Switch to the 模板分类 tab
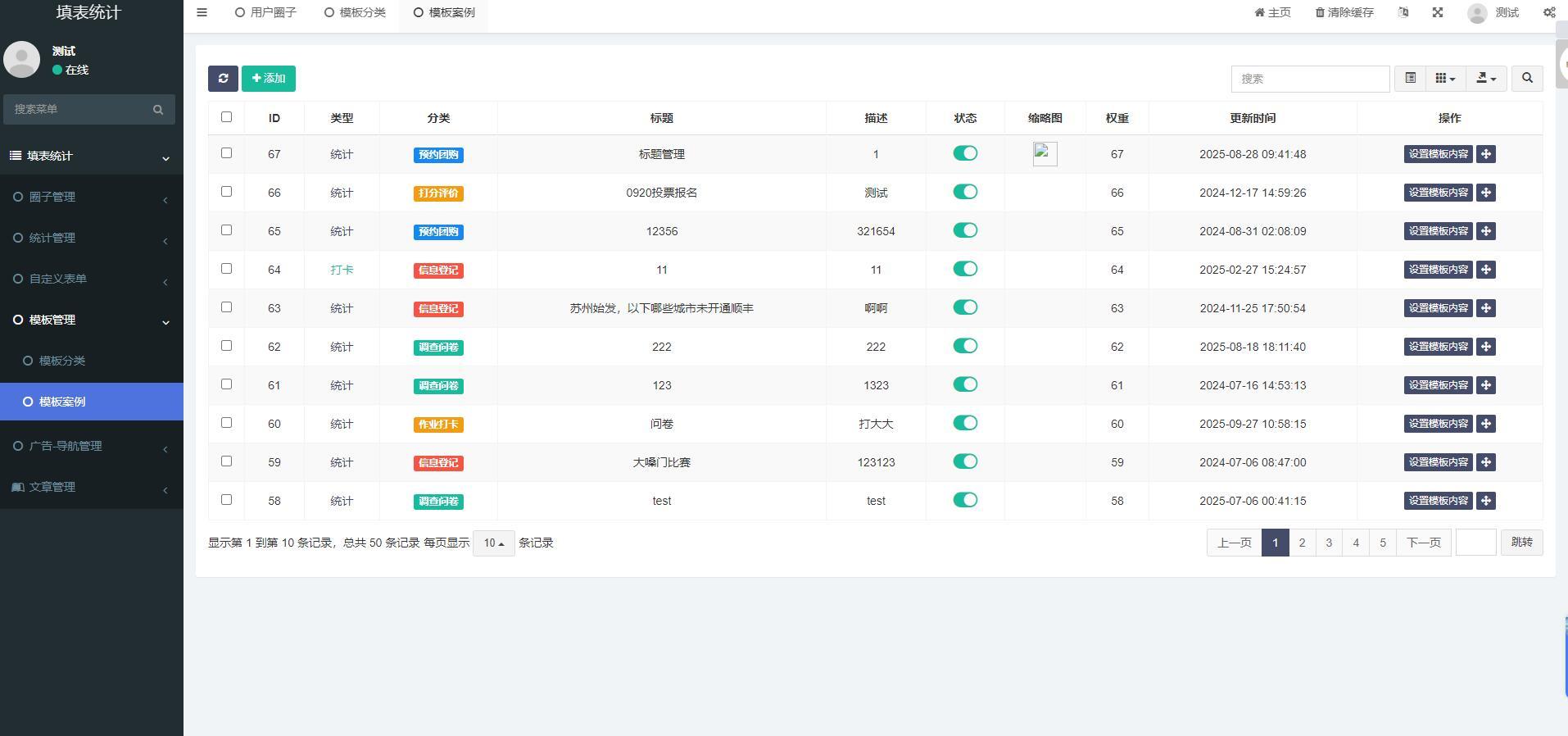The image size is (1568, 736). click(x=355, y=12)
